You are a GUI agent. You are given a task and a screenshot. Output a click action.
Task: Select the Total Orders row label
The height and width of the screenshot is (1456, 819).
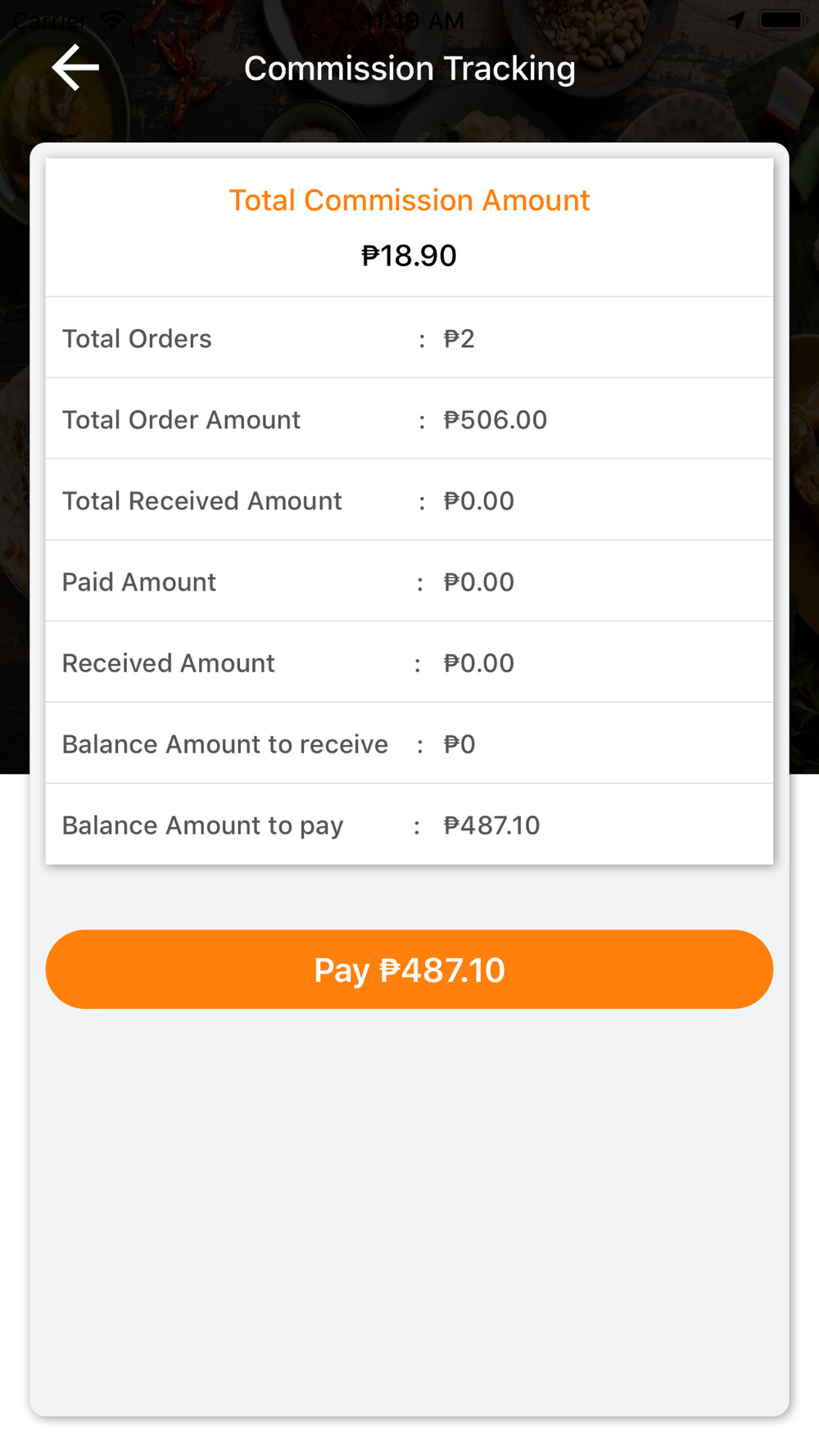pyautogui.click(x=137, y=339)
